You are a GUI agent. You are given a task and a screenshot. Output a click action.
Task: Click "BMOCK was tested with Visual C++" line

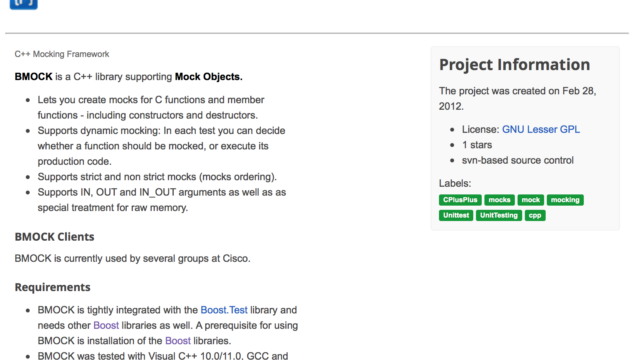(163, 356)
